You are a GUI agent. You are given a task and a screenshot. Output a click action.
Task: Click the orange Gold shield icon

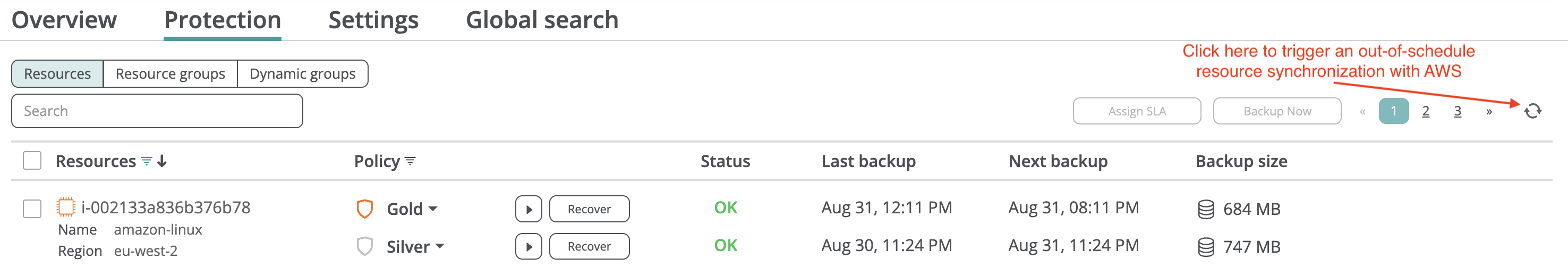(x=364, y=209)
